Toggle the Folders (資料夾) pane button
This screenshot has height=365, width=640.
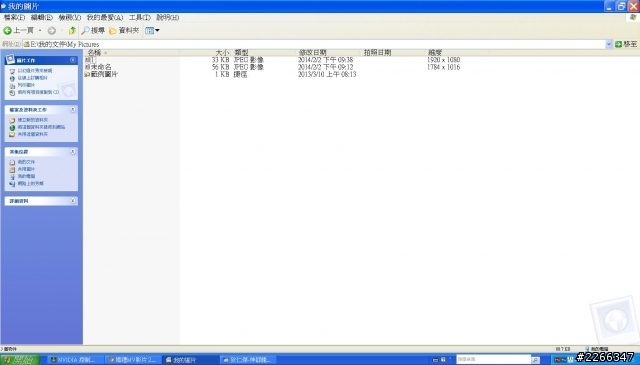click(x=124, y=31)
